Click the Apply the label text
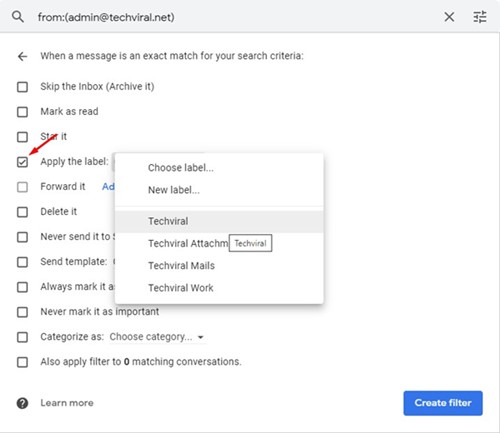The image size is (500, 433). pos(74,162)
